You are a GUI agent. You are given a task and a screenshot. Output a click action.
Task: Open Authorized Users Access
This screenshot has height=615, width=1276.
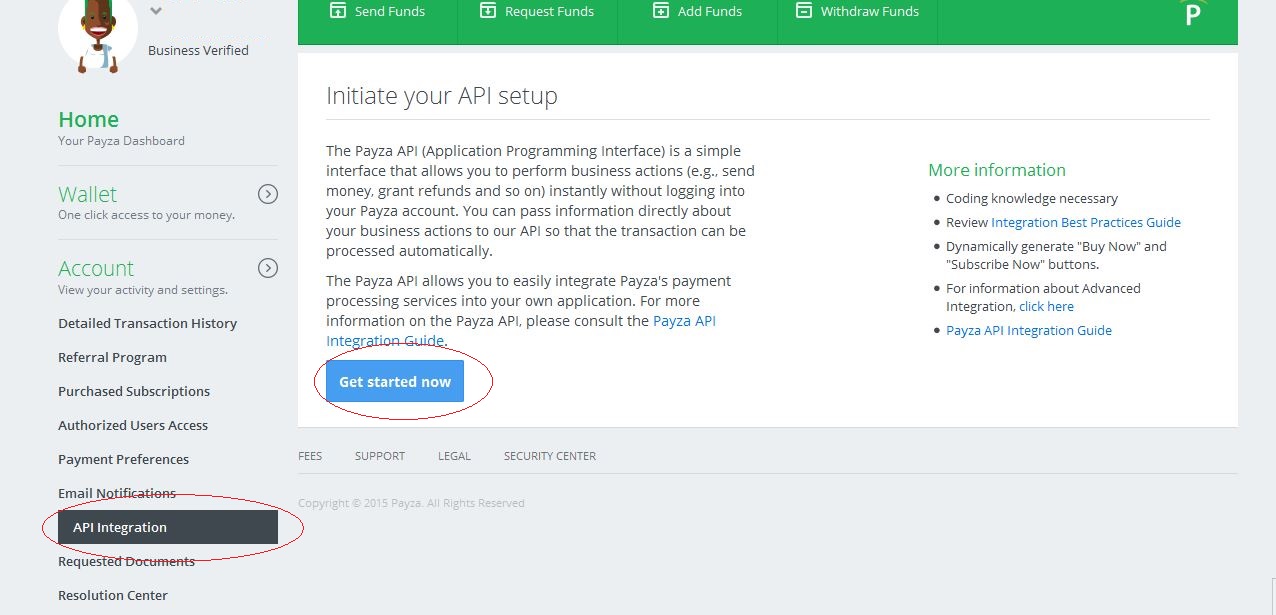click(133, 425)
